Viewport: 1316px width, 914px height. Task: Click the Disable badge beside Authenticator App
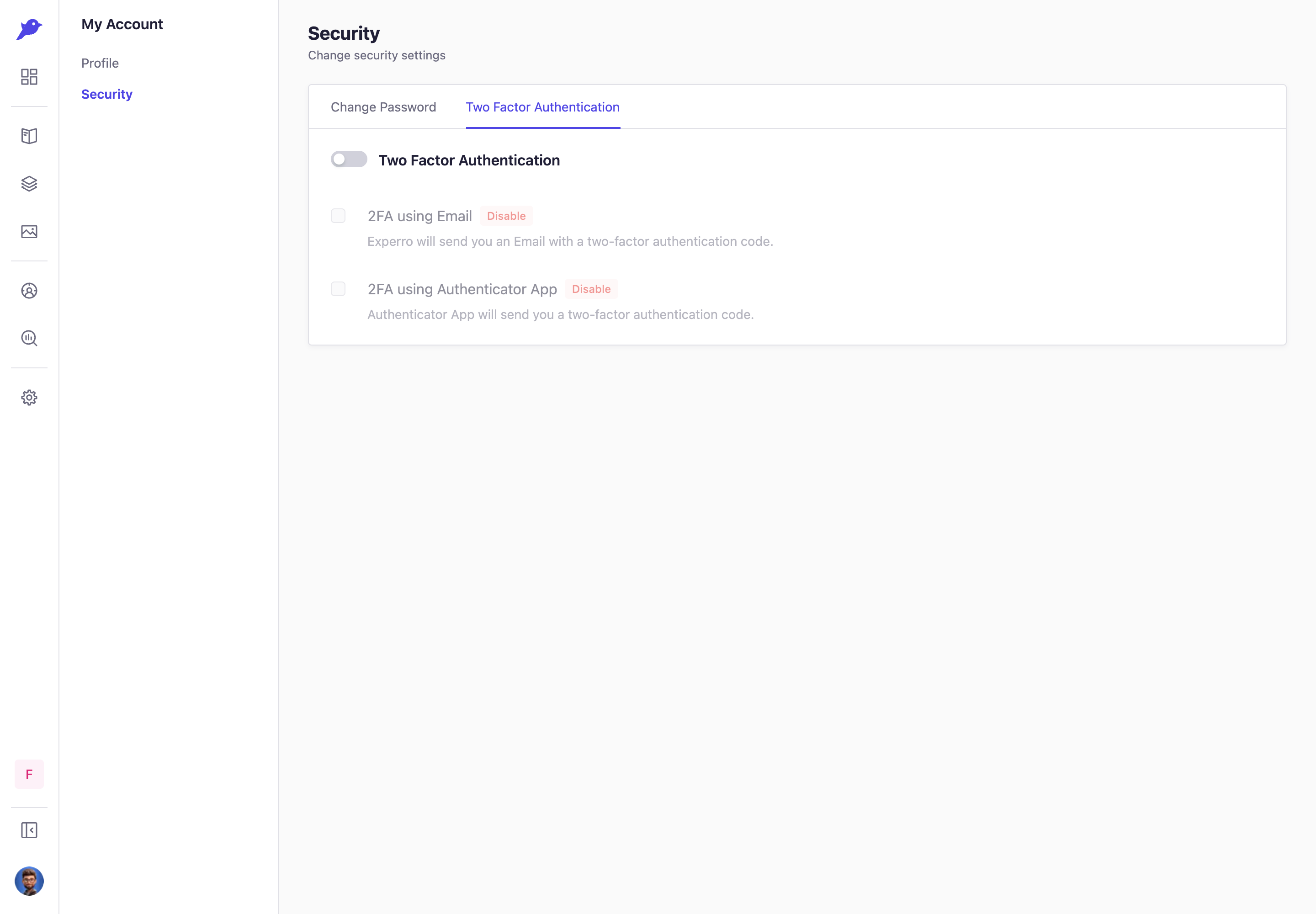pos(591,289)
